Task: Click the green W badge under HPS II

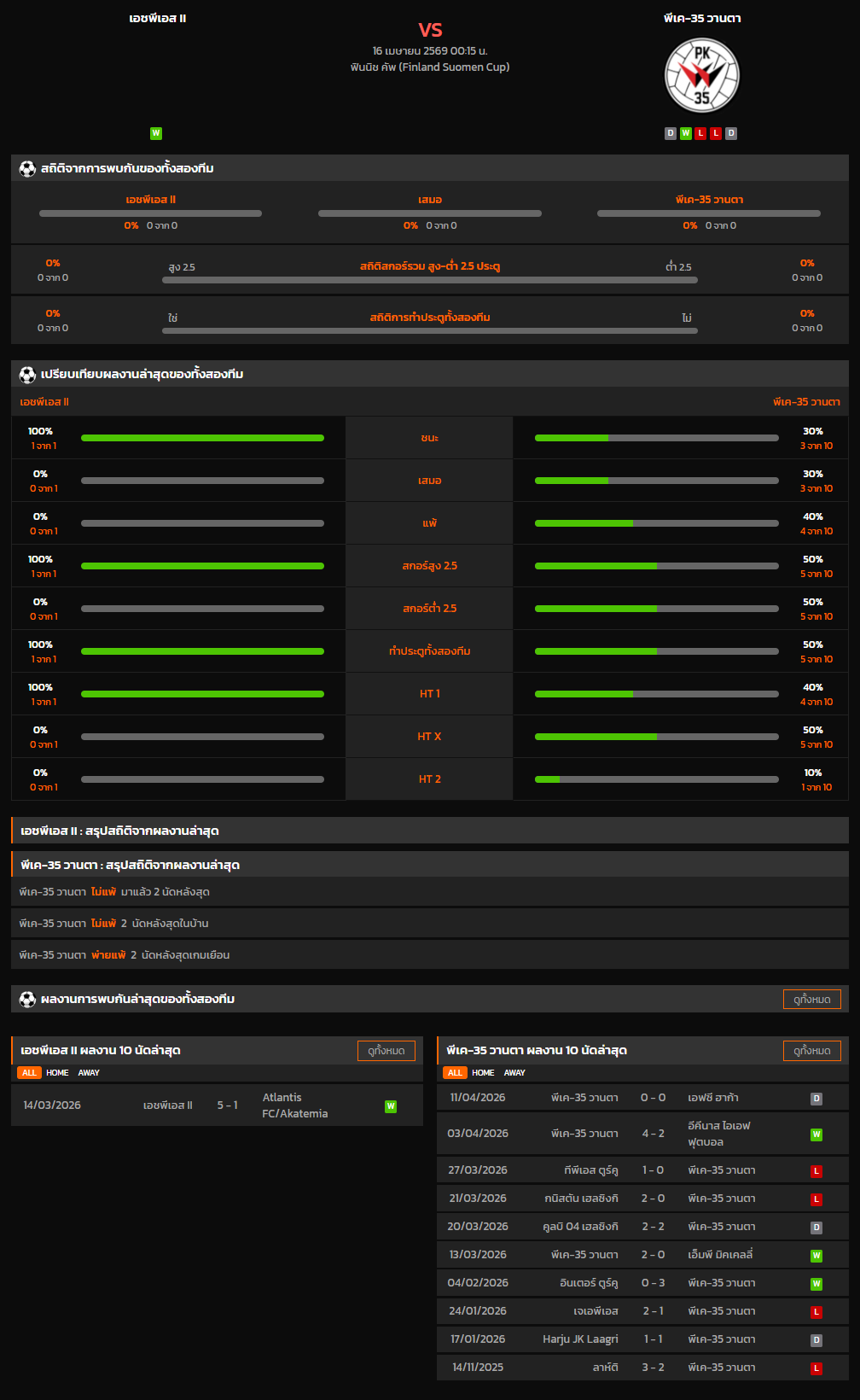Action: (155, 133)
